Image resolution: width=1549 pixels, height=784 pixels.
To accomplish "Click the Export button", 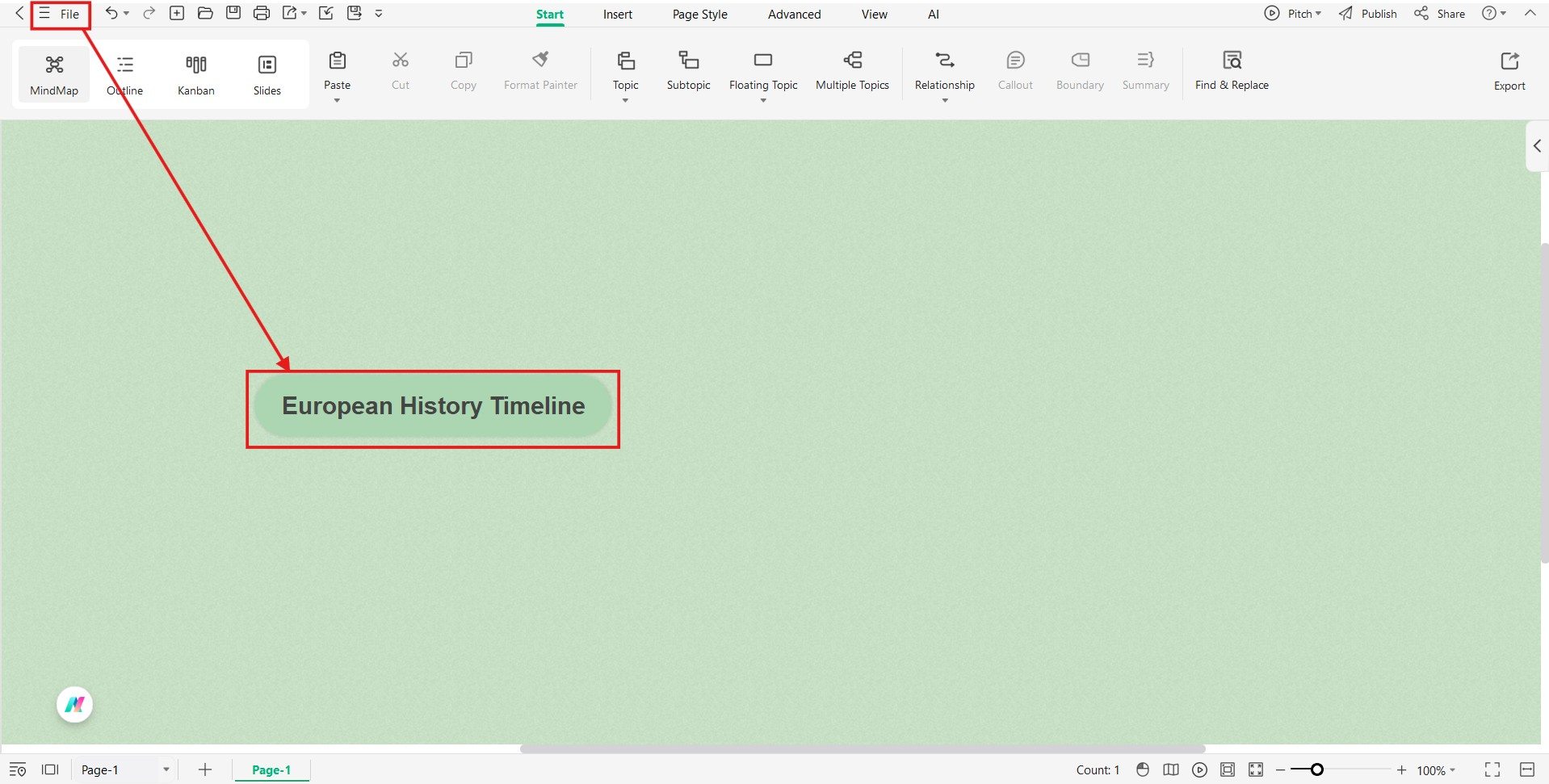I will coord(1509,71).
